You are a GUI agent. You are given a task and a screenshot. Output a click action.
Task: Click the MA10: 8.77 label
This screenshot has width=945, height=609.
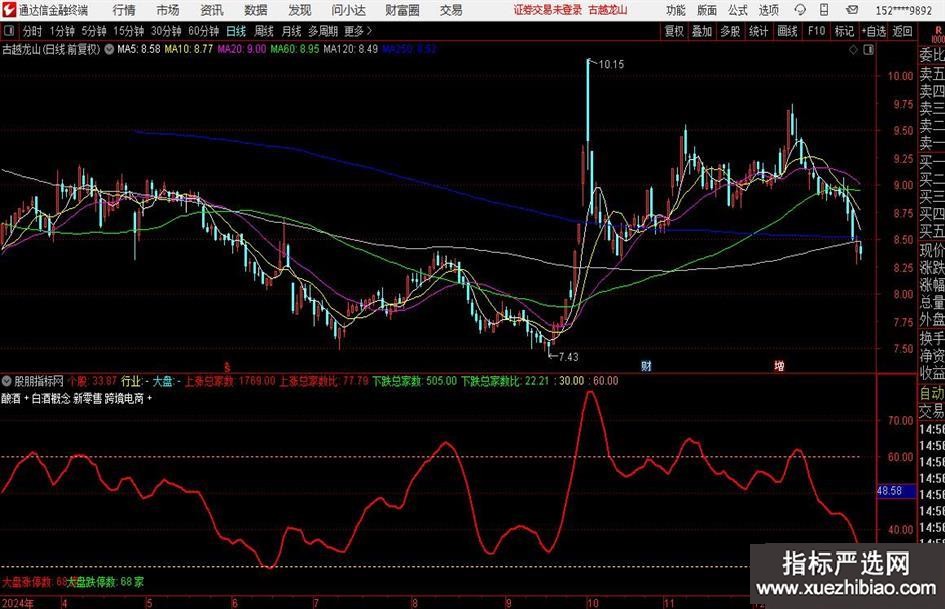click(189, 49)
